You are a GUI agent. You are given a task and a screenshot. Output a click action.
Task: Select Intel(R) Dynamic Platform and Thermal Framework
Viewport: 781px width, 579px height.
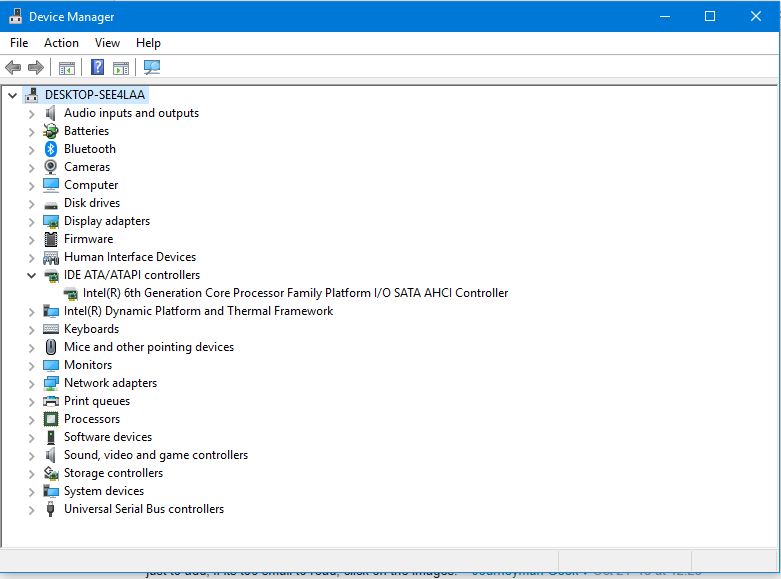tap(198, 311)
